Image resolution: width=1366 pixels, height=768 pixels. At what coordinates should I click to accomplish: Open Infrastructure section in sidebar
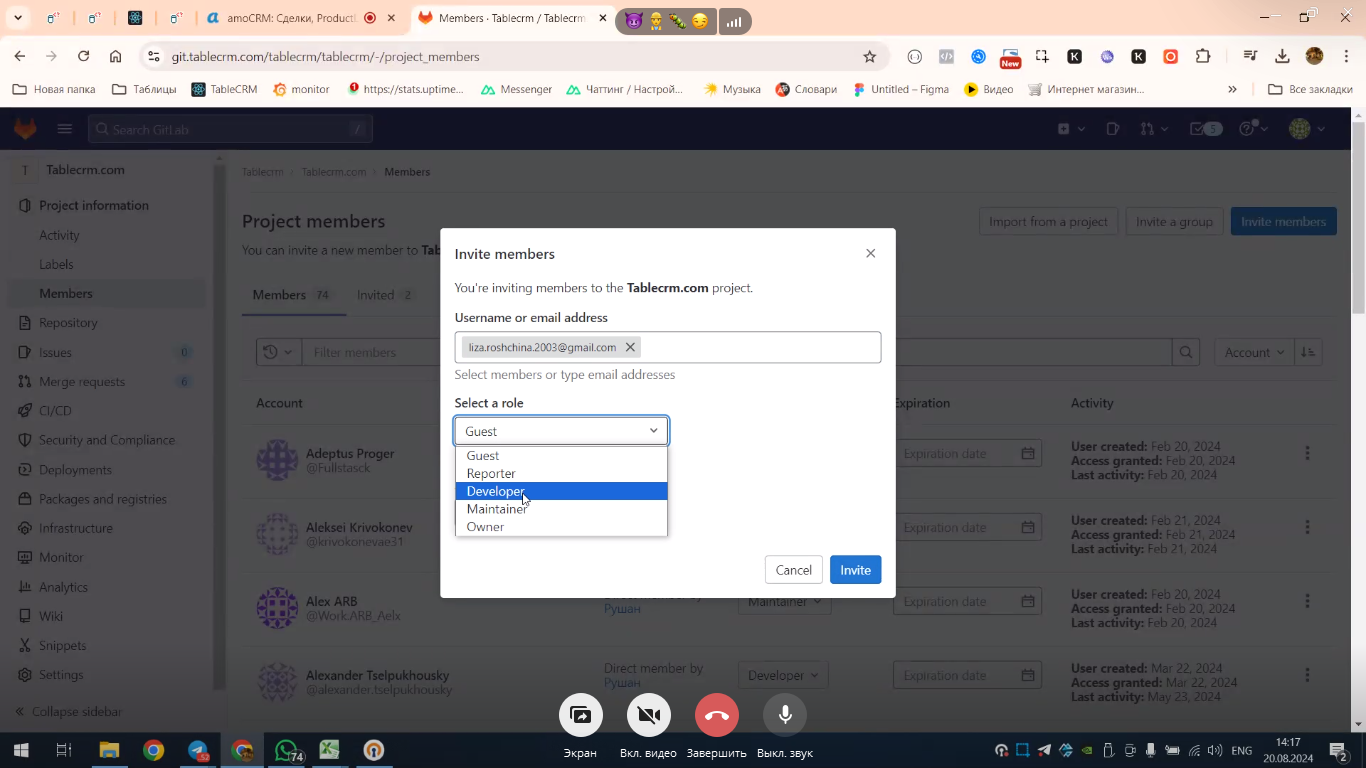[76, 528]
